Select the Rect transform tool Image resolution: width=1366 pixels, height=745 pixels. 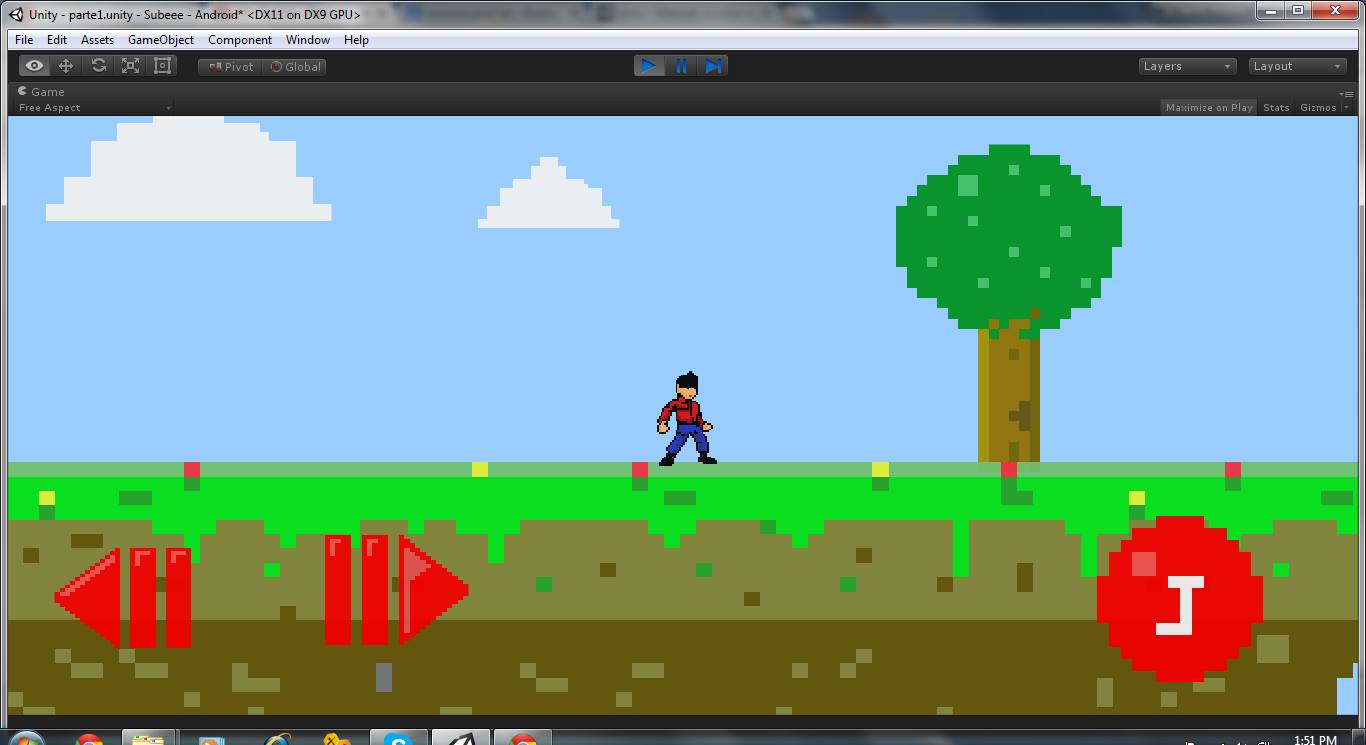click(x=161, y=65)
